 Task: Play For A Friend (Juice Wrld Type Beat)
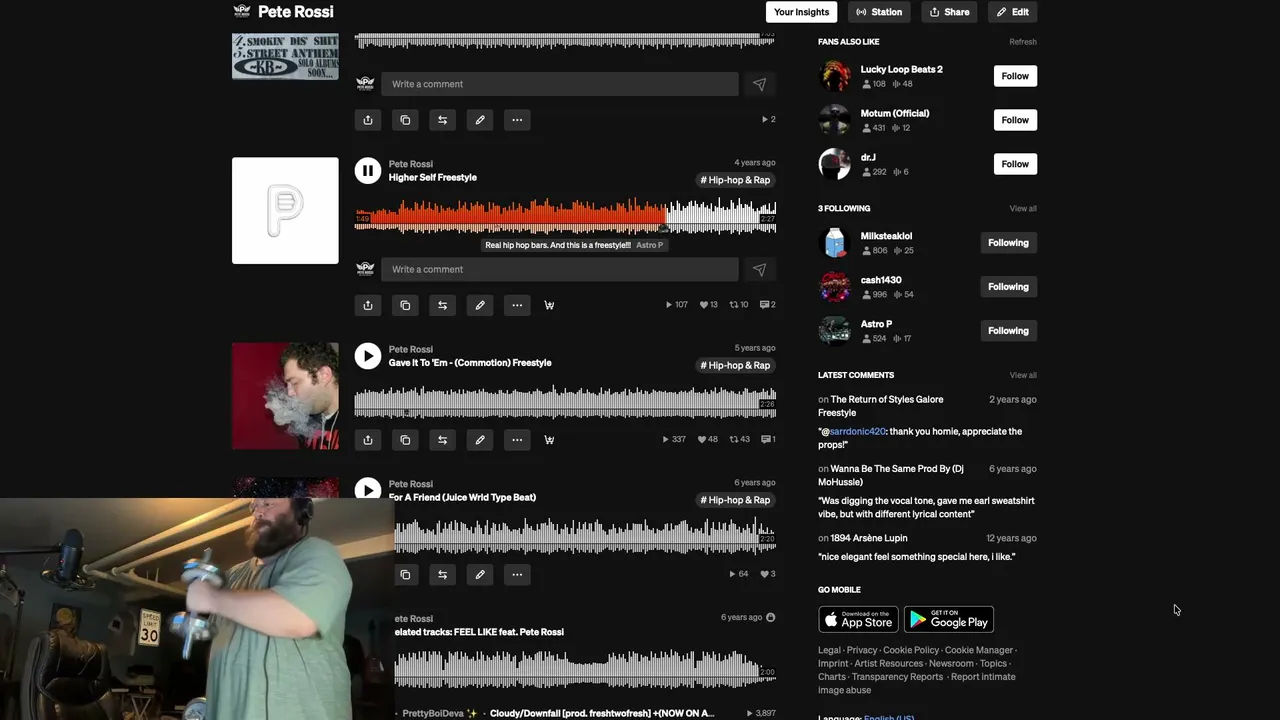point(368,489)
